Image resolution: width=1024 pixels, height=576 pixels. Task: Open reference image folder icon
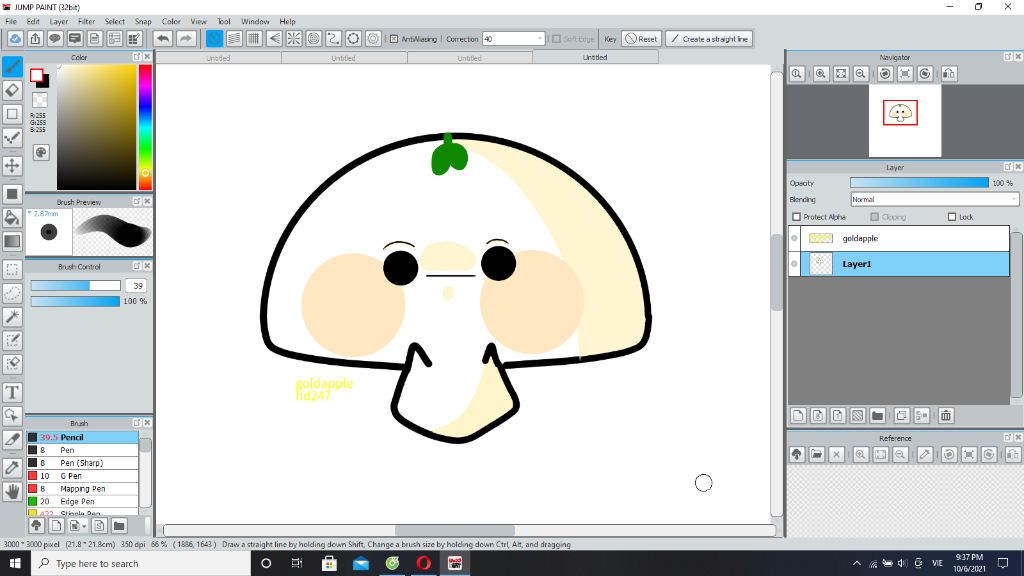coord(816,455)
